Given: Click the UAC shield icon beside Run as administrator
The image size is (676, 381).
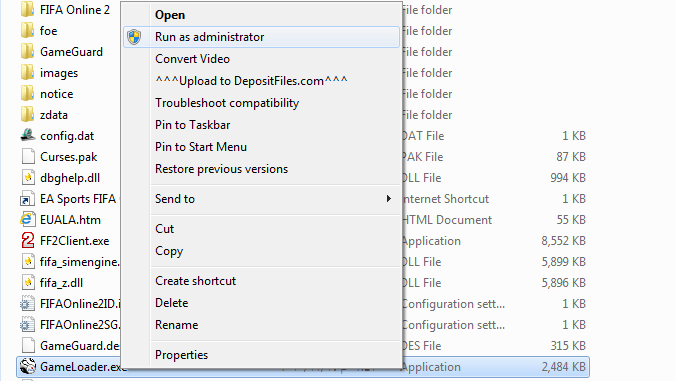Looking at the screenshot, I should point(134,37).
